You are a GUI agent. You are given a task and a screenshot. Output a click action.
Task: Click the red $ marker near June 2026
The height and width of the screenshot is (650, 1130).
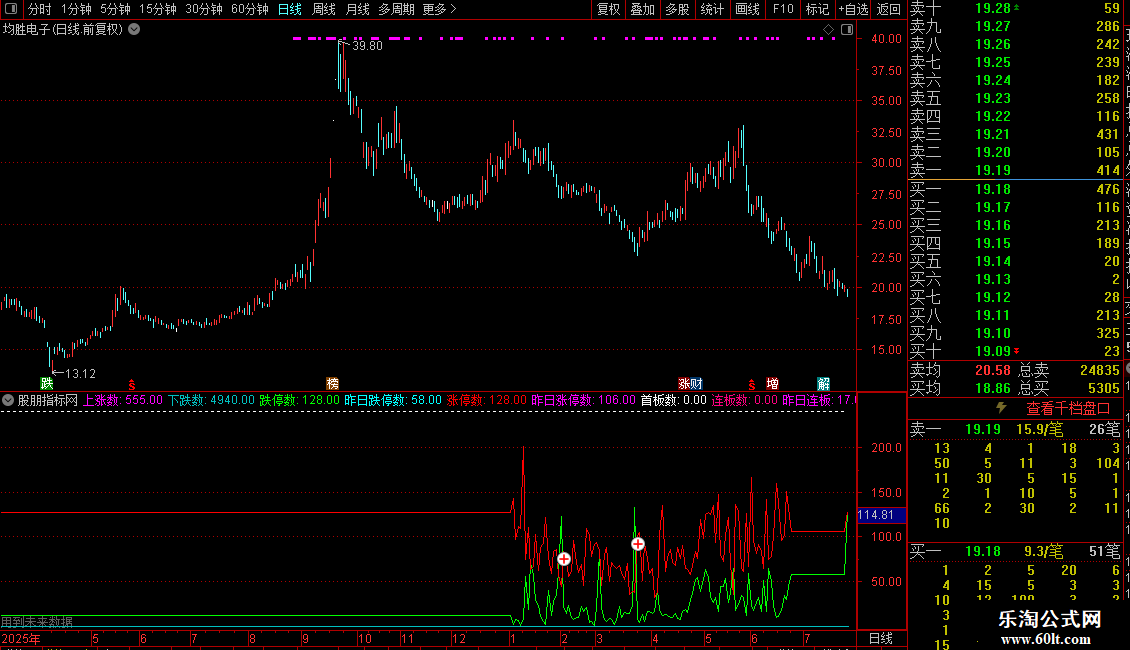point(752,385)
